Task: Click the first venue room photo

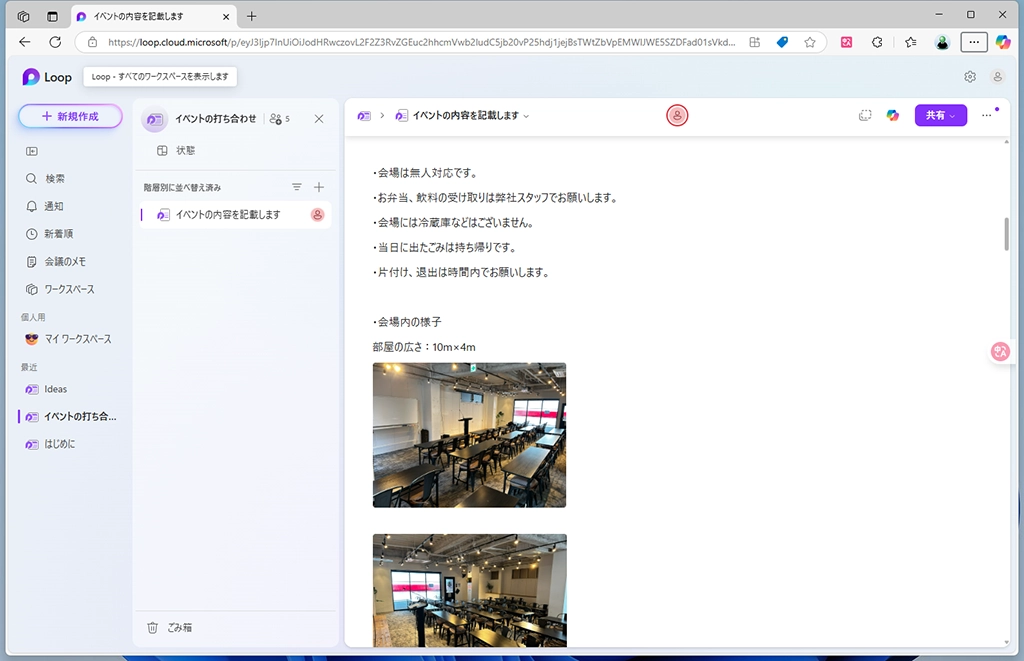Action: [x=470, y=435]
